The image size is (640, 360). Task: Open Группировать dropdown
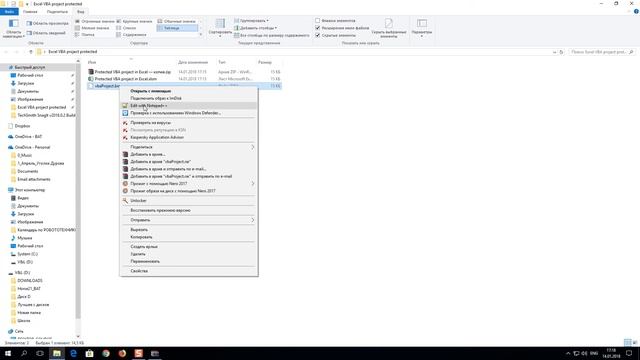point(251,20)
